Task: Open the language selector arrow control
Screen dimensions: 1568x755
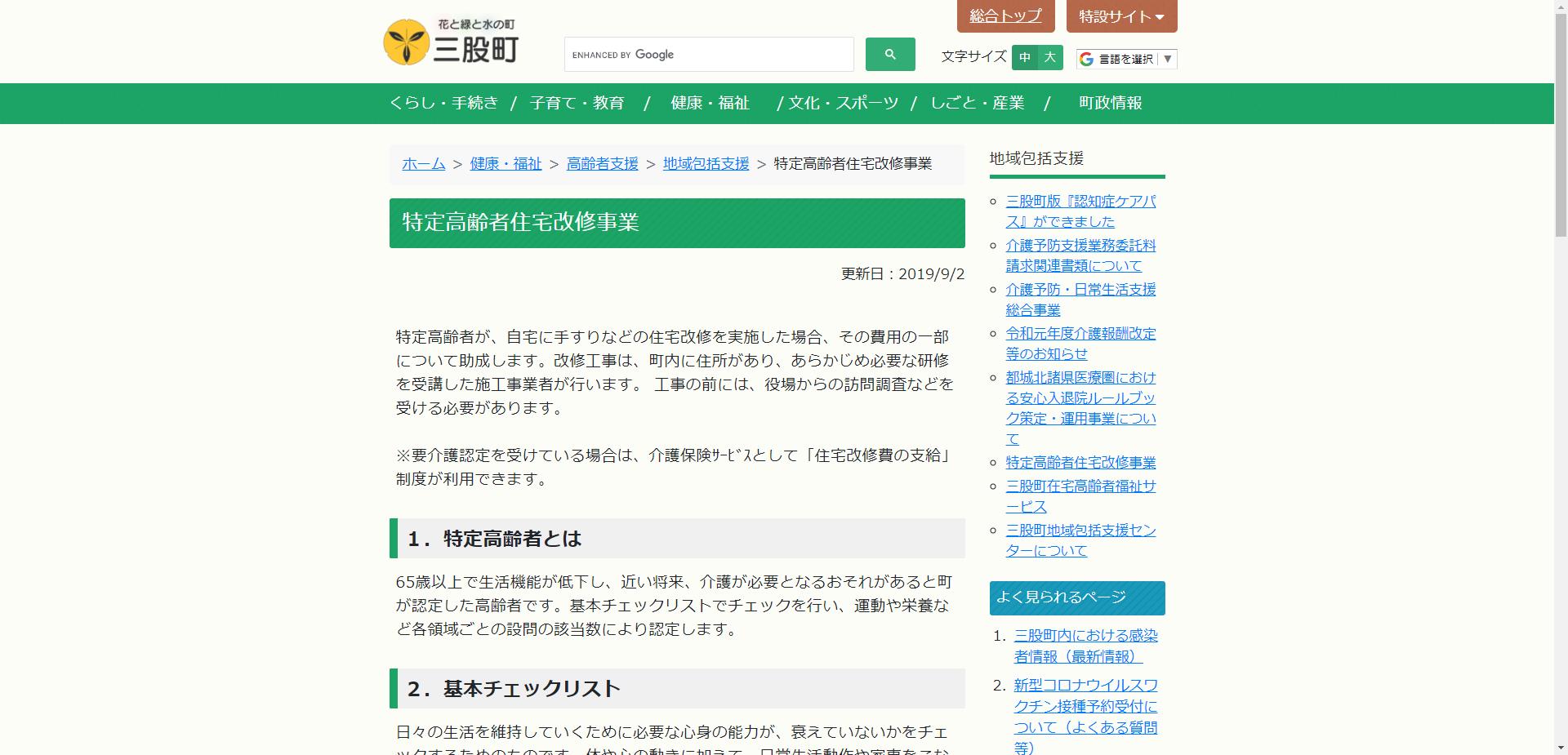Action: [1169, 58]
